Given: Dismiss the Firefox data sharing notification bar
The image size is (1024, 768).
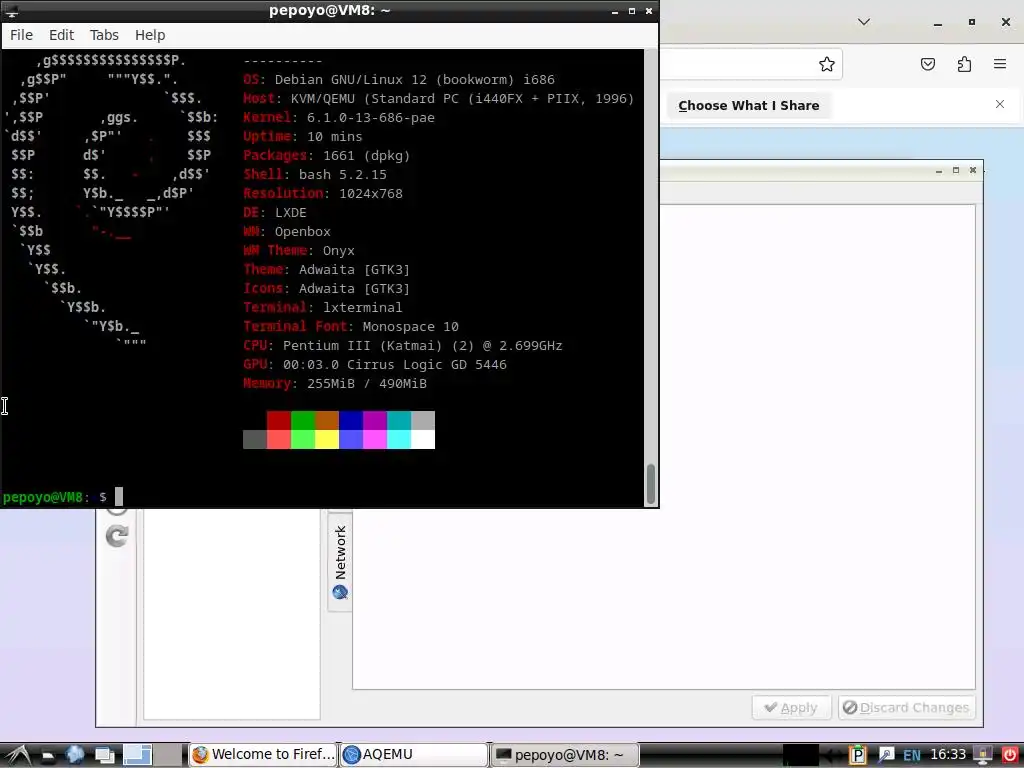Looking at the screenshot, I should pyautogui.click(x=999, y=104).
